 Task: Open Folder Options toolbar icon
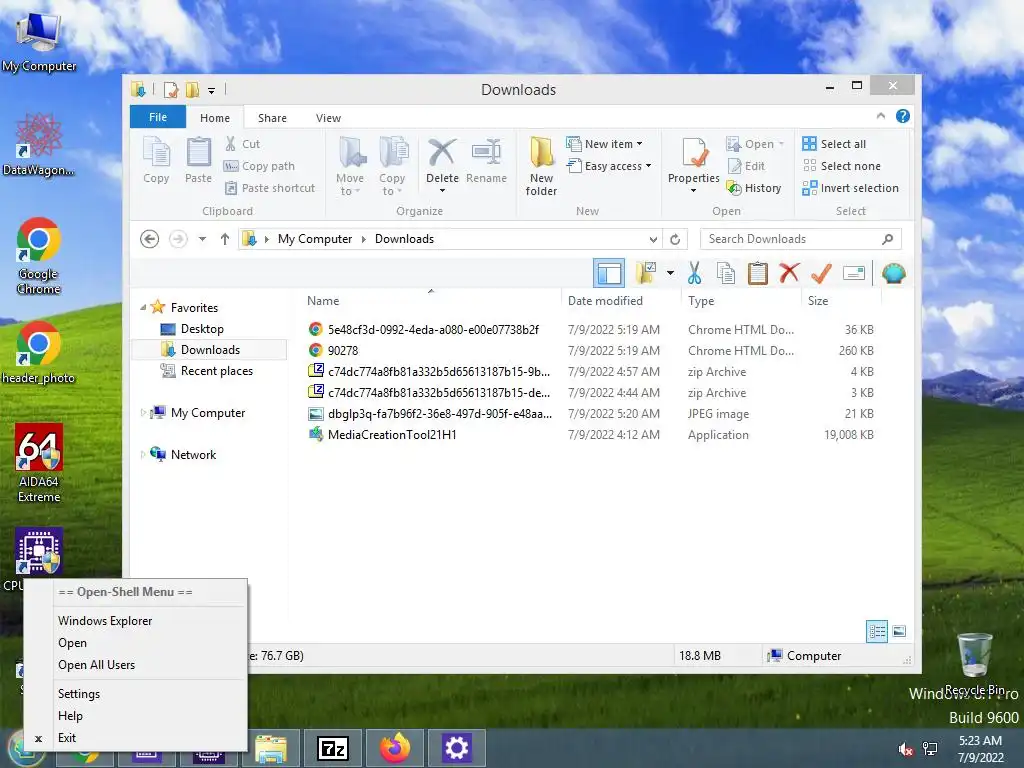tap(646, 272)
